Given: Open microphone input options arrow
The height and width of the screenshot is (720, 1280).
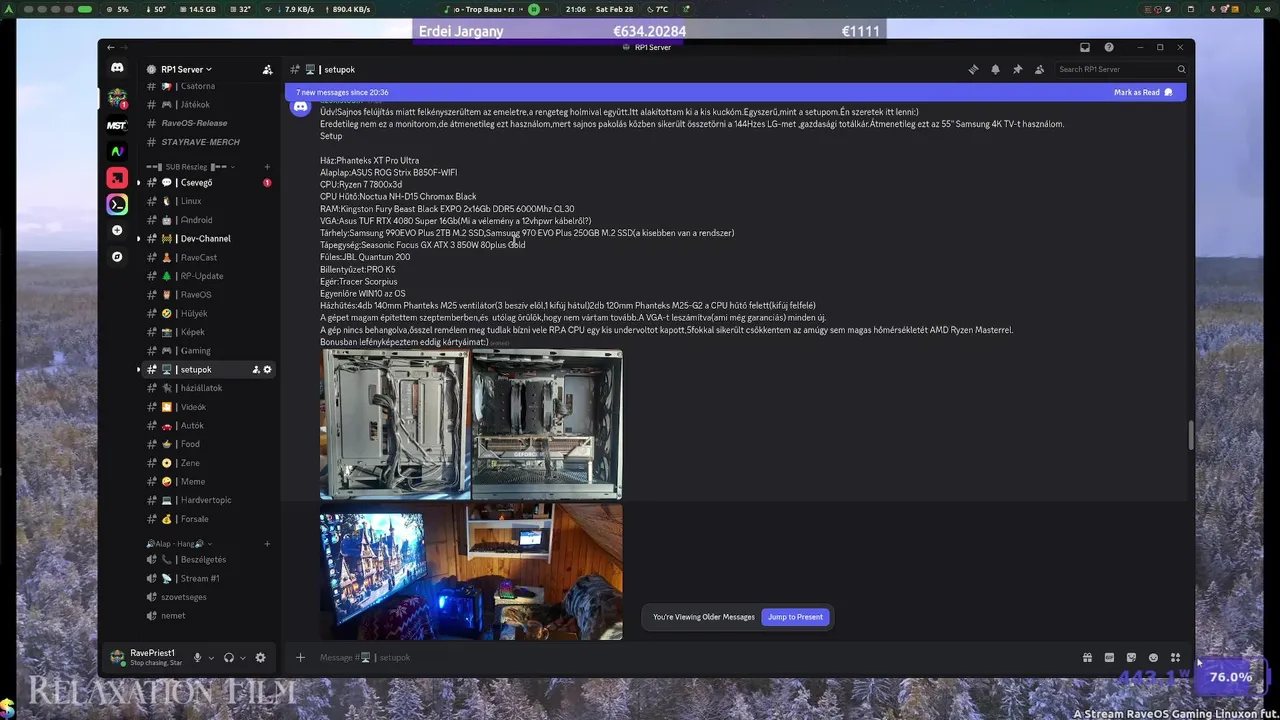Looking at the screenshot, I should tap(211, 658).
